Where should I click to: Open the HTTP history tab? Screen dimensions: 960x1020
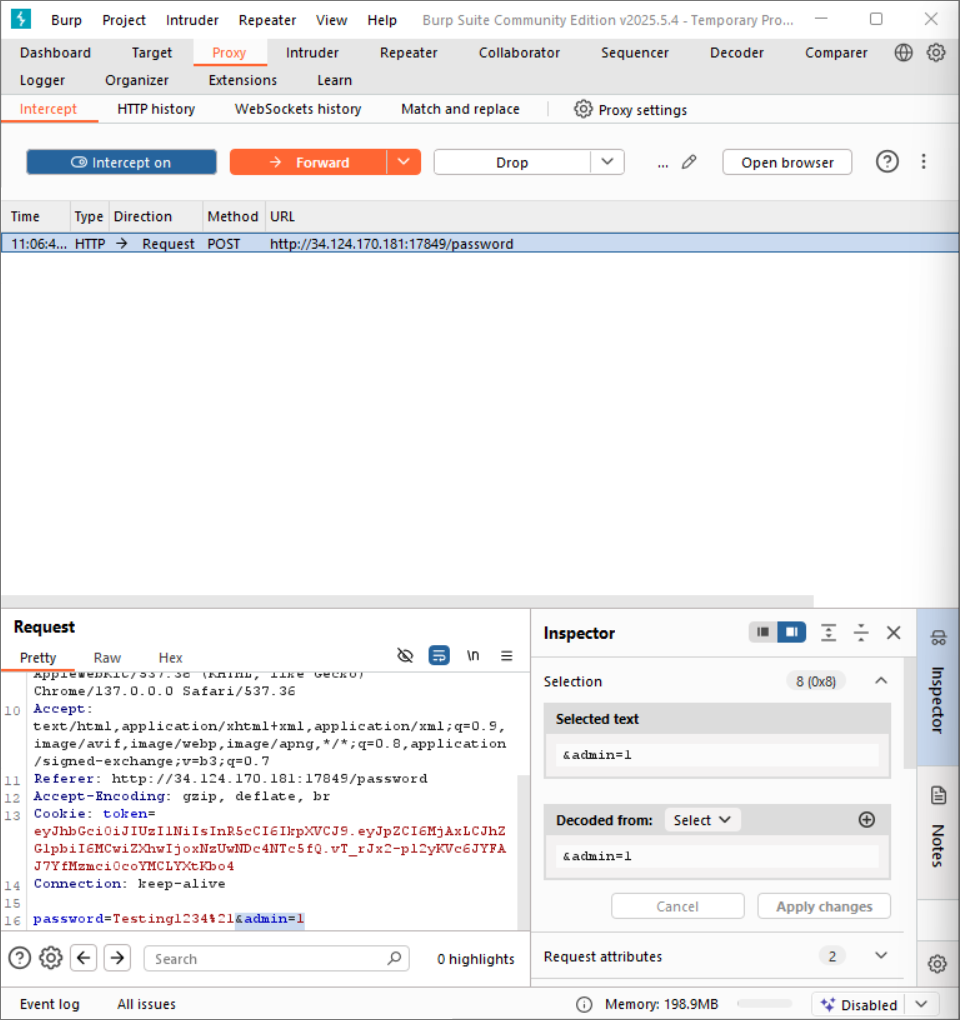coord(156,109)
